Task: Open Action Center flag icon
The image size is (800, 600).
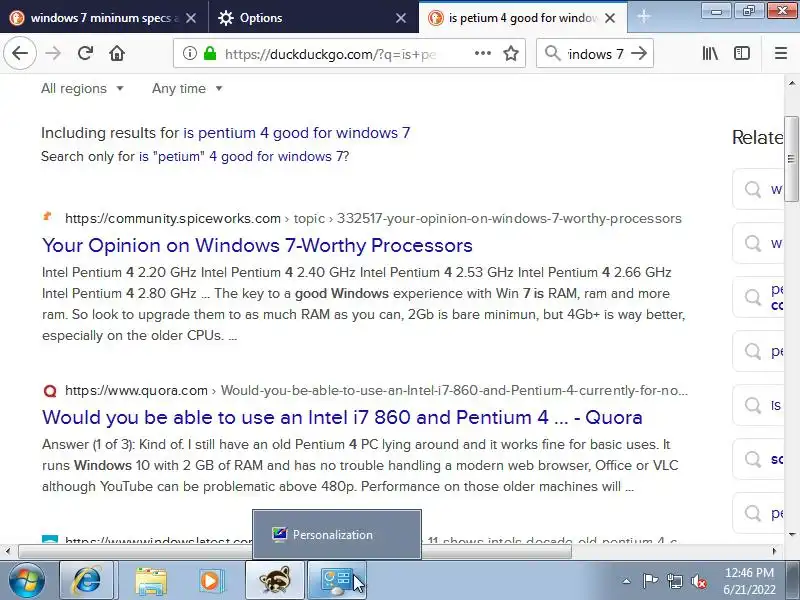Action: 650,581
